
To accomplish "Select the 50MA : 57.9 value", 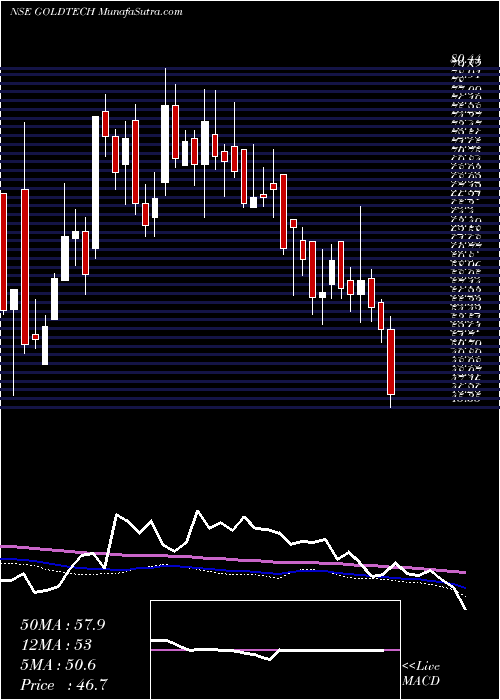I will 63,625.
